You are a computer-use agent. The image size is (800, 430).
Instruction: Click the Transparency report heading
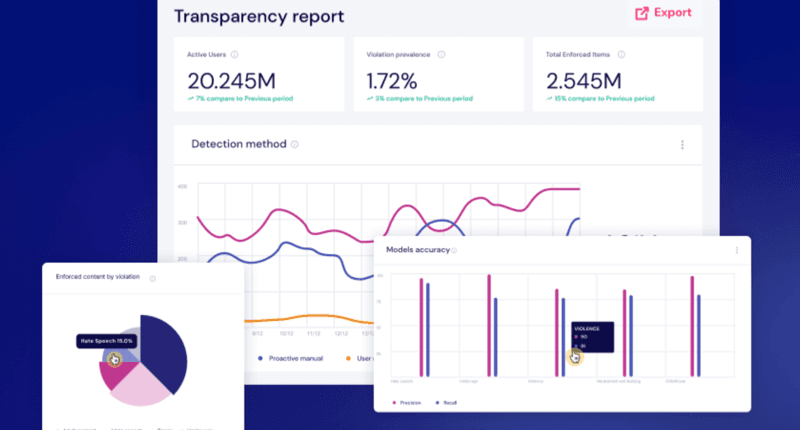coord(259,16)
